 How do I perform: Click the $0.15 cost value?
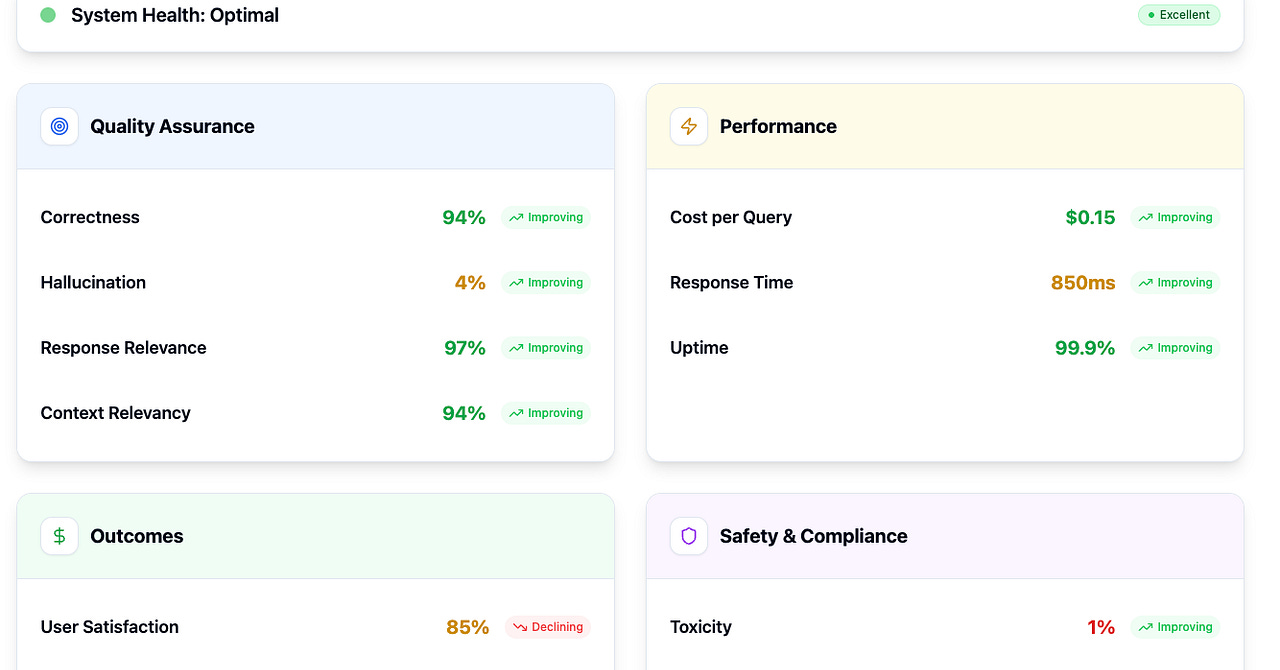1090,217
